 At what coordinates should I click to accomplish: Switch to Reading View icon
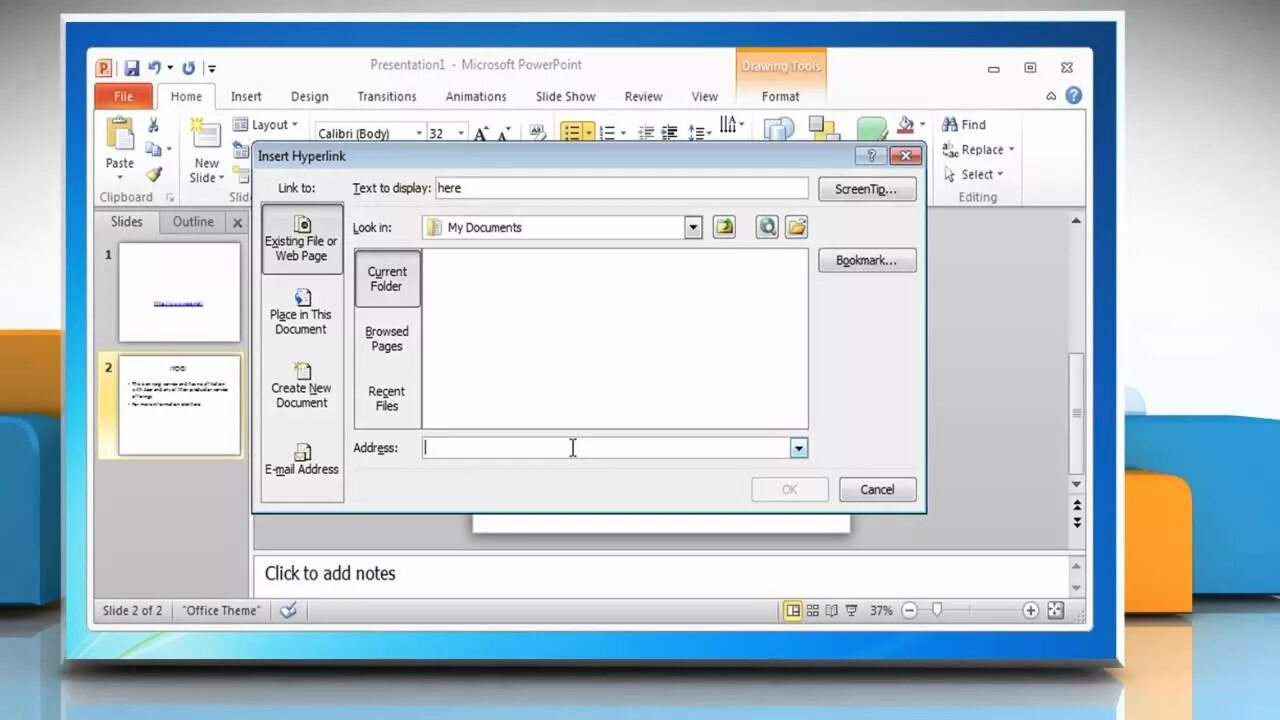tap(832, 610)
